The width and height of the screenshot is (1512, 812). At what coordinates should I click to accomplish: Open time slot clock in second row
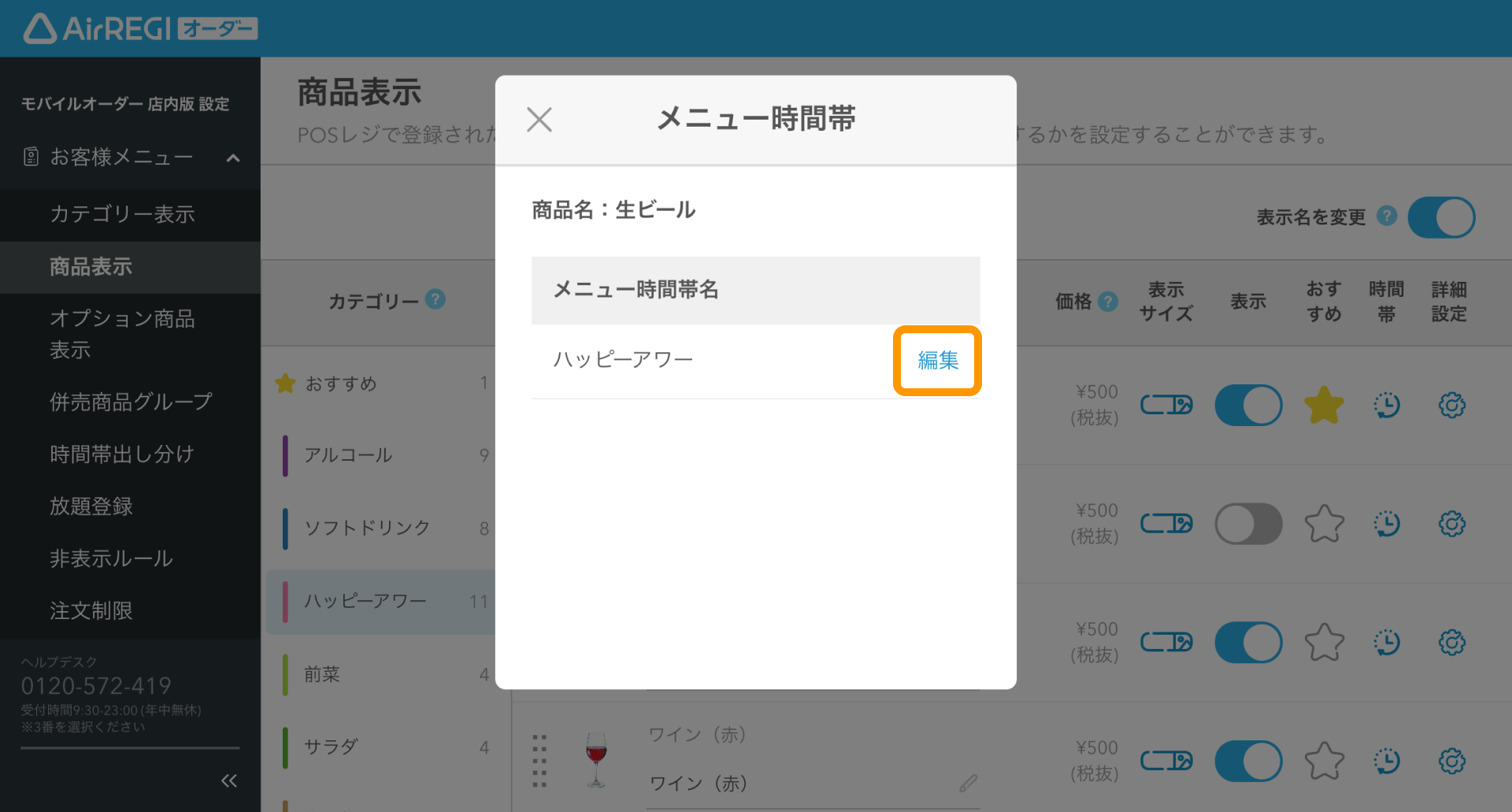coord(1387,524)
